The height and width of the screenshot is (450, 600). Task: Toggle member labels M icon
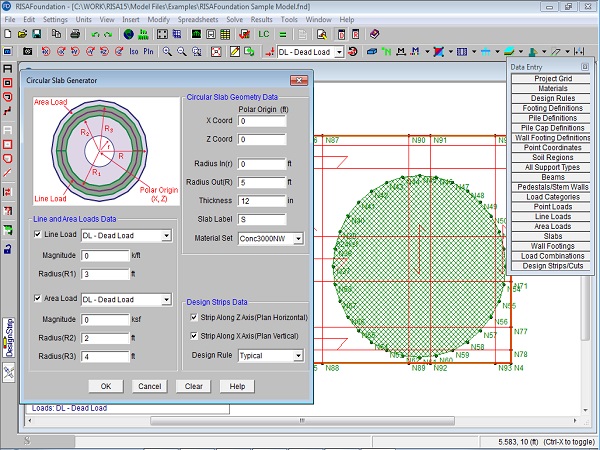[x=401, y=51]
